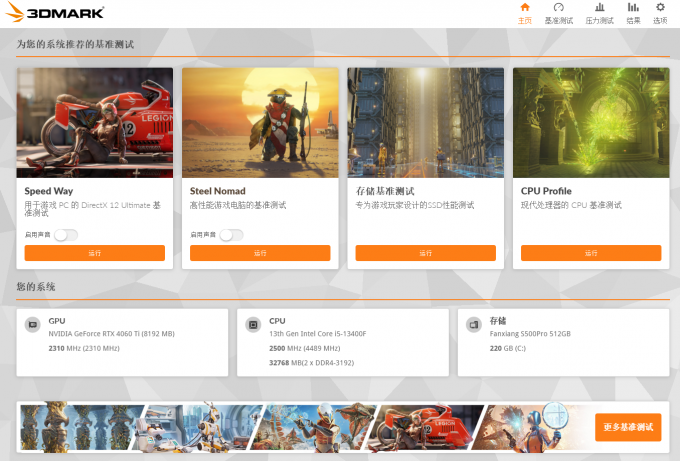
Task: Toggle sound switch under Speed Way
Action: 66,235
